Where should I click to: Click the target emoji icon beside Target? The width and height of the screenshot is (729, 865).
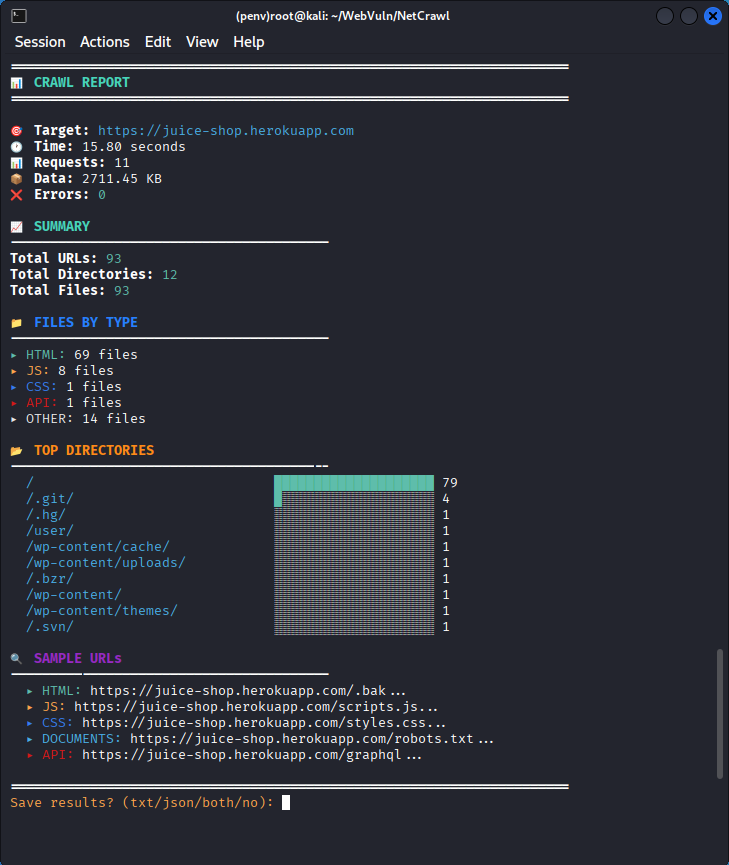pyautogui.click(x=16, y=131)
